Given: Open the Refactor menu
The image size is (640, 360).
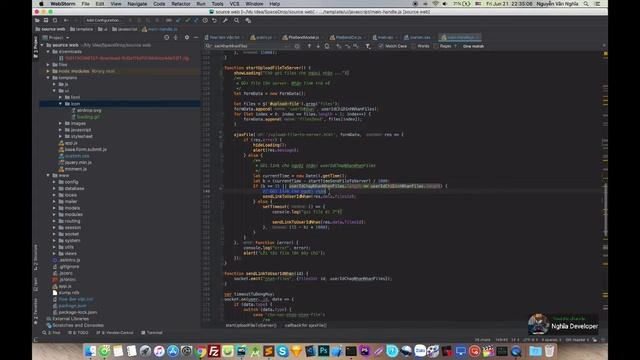Looking at the screenshot, I should click(x=181, y=4).
